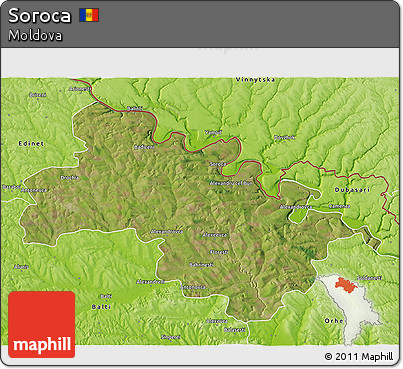
Task: Click the Soroca town label on map
Action: 217,164
